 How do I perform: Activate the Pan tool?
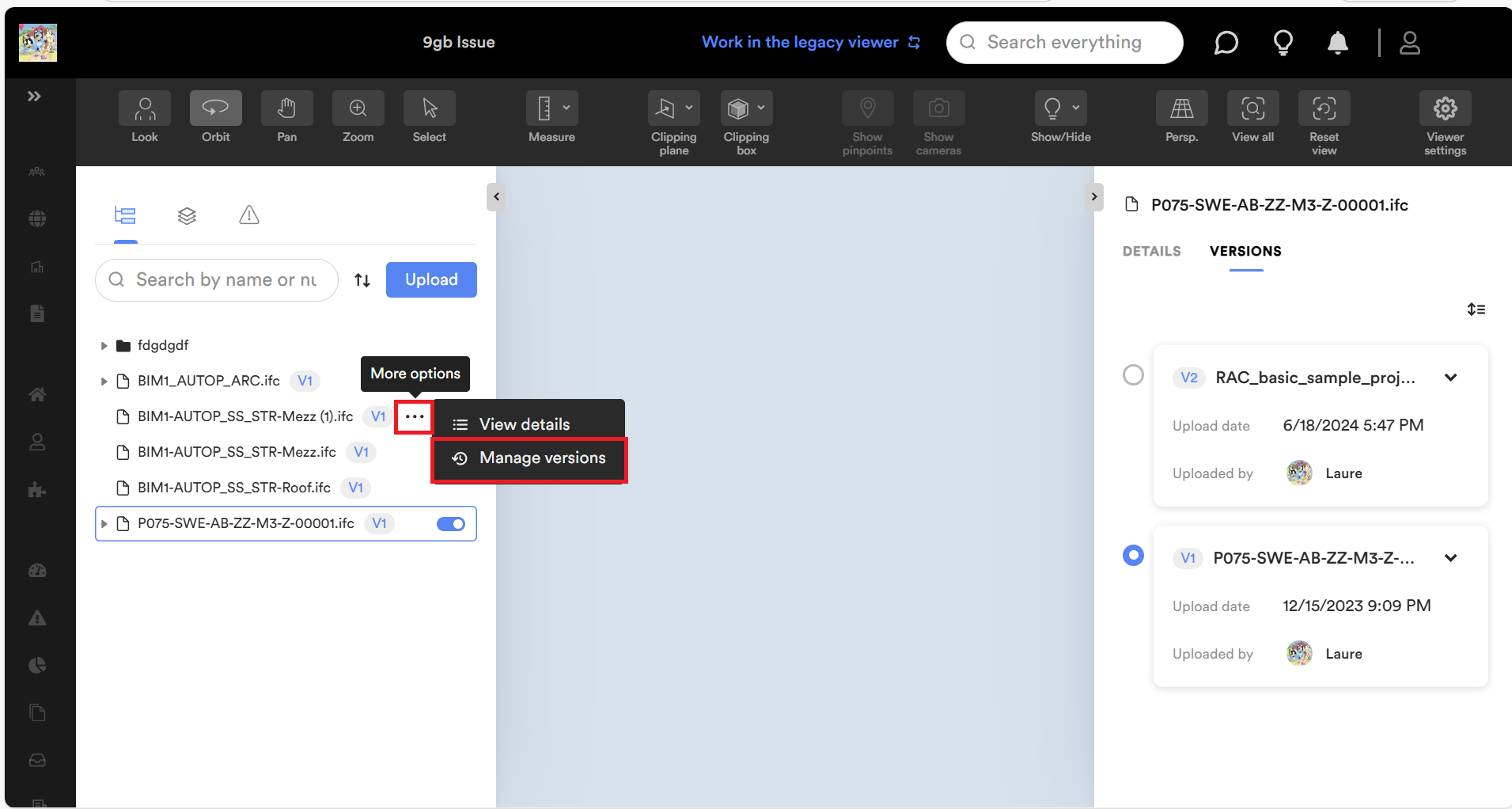pyautogui.click(x=286, y=109)
